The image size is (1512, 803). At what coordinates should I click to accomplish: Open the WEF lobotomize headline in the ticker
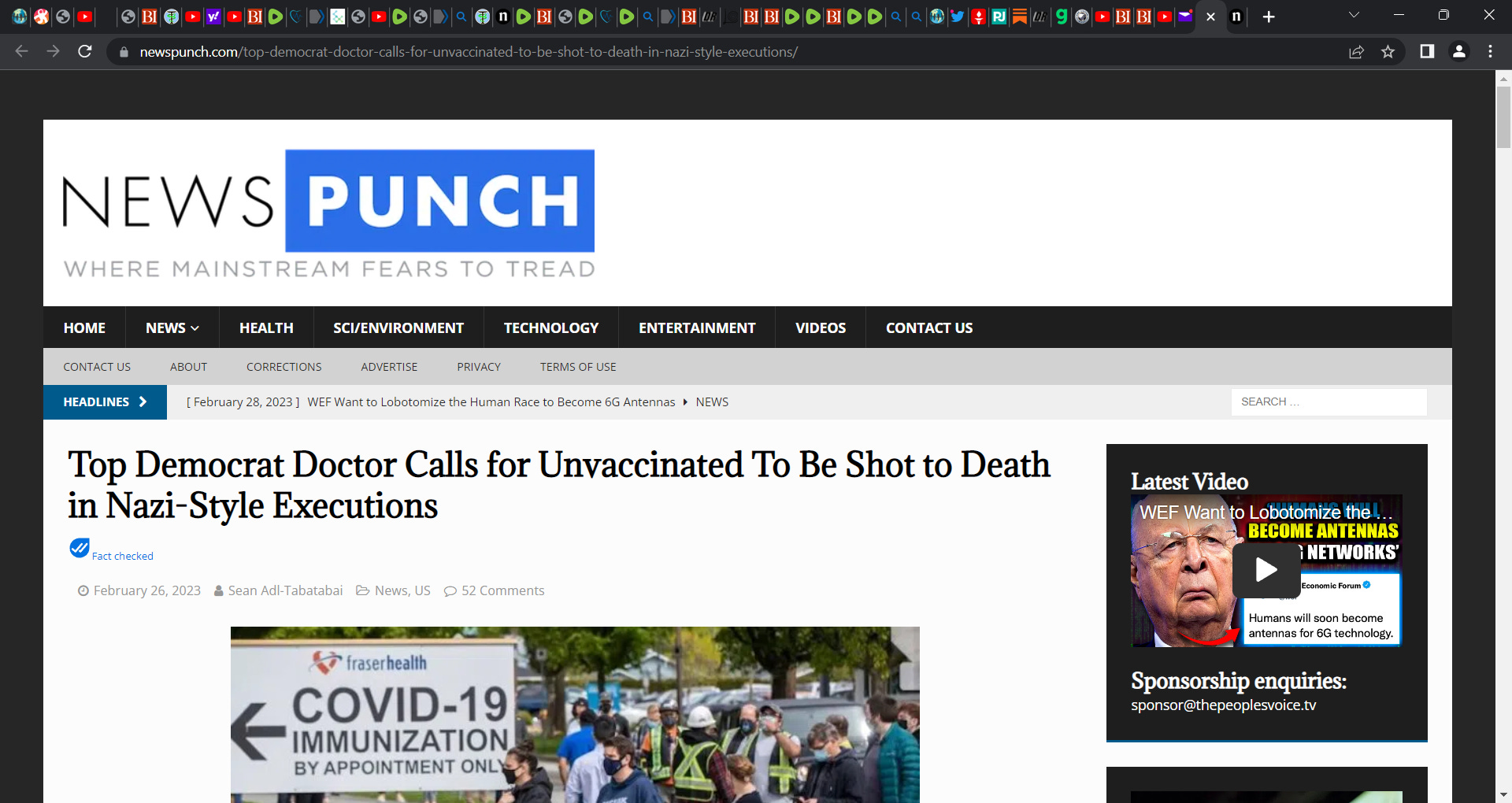point(491,401)
